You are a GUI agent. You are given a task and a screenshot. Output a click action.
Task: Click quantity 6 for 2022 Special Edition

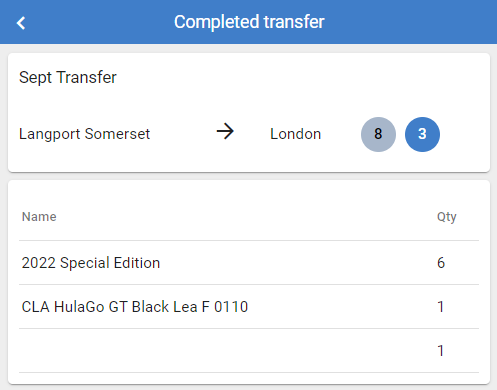tap(441, 263)
